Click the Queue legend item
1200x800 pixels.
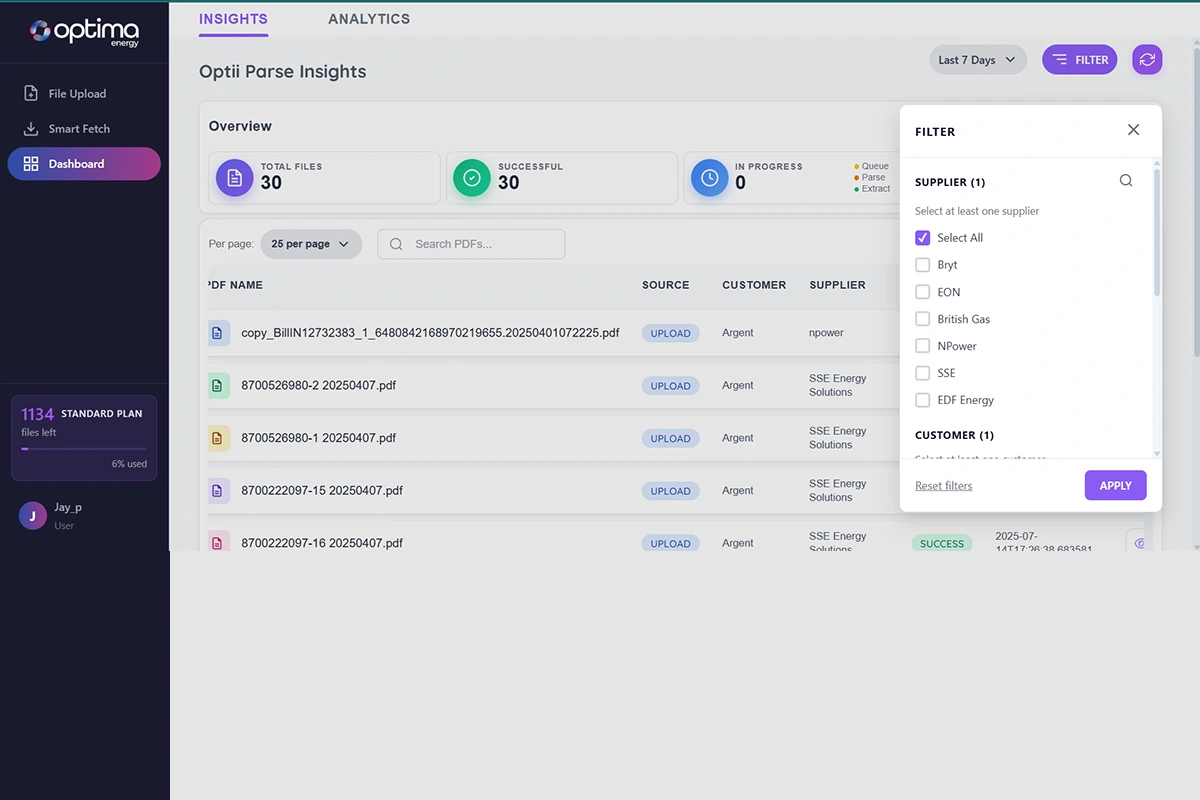[x=872, y=167]
